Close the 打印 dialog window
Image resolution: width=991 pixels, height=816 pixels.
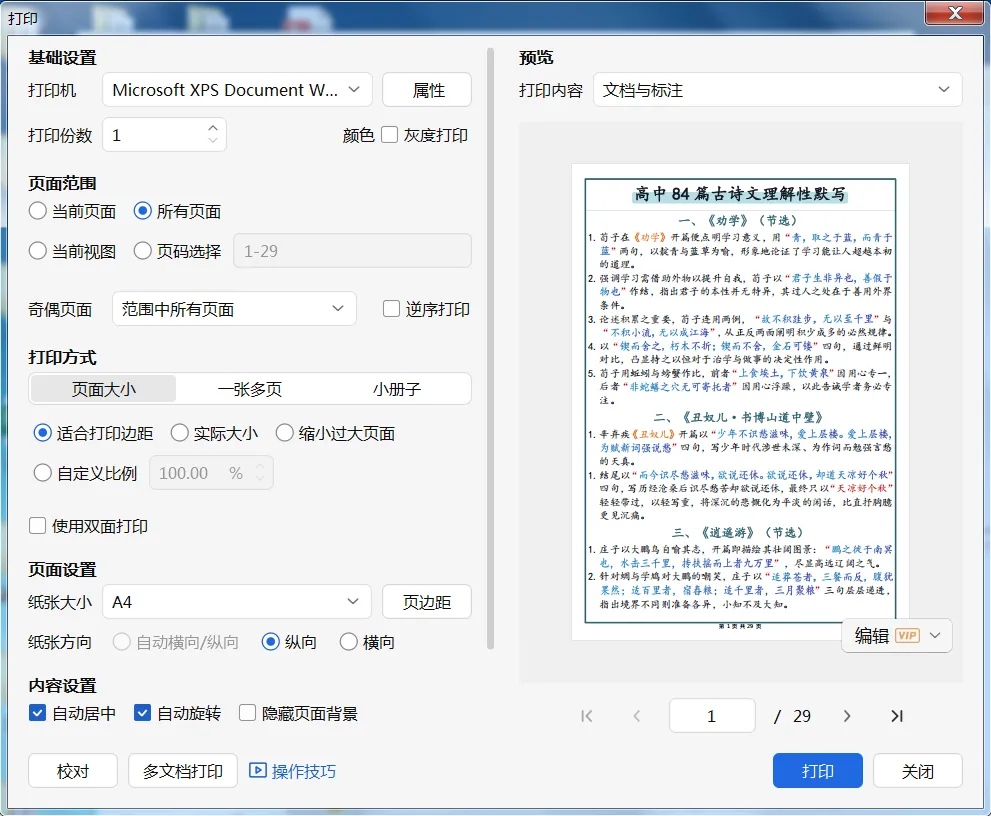click(955, 13)
